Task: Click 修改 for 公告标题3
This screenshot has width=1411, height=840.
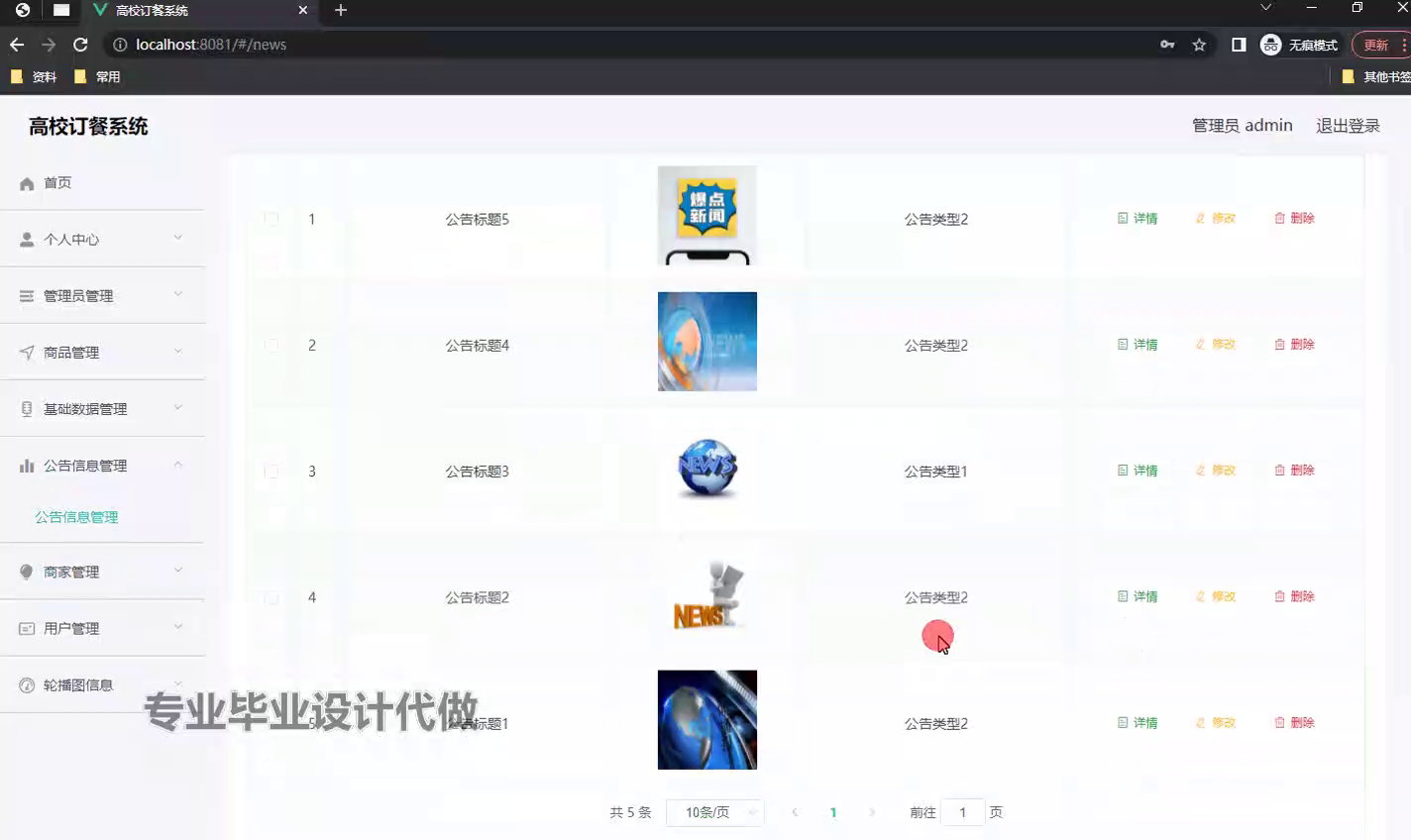Action: 1216,471
